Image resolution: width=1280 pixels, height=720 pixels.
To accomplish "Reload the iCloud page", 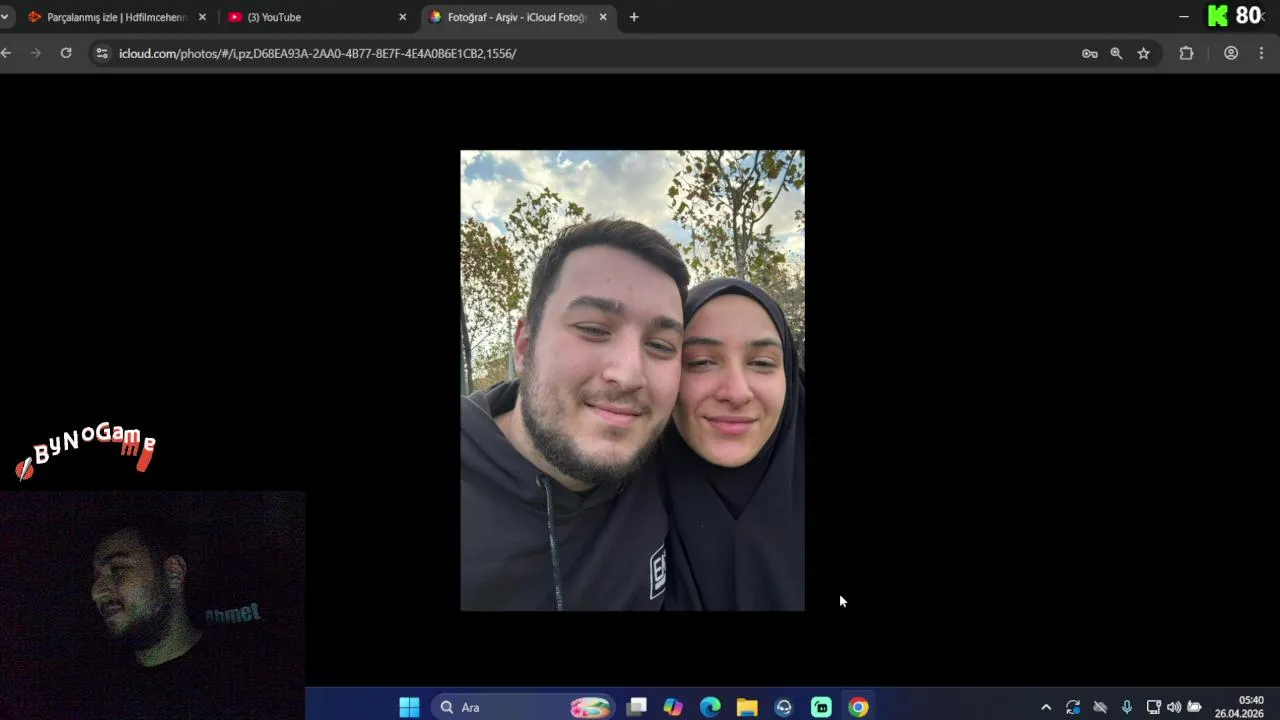I will point(66,53).
